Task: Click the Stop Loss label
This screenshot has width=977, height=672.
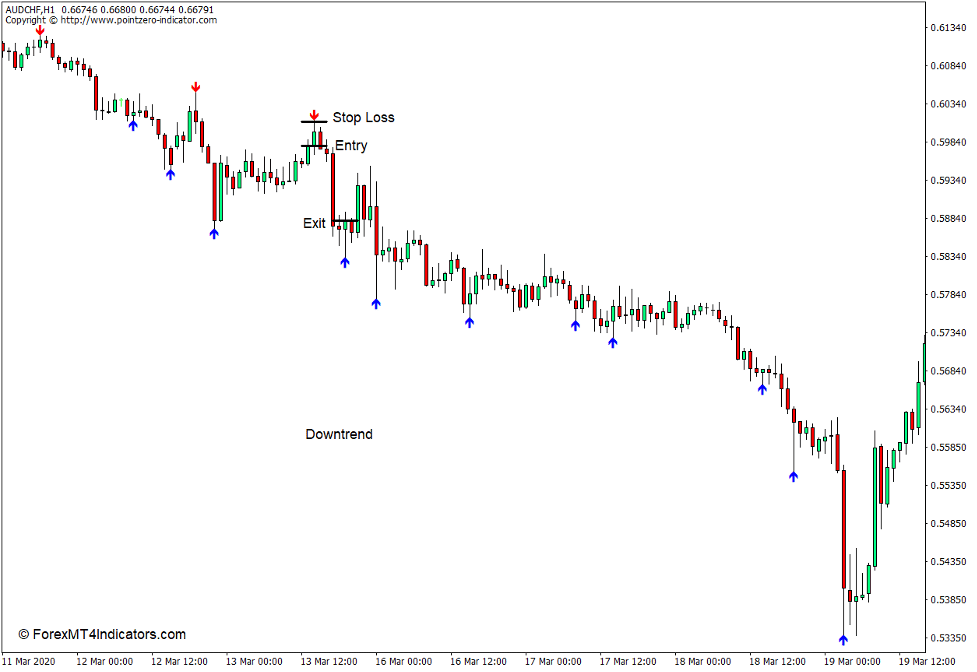Action: [365, 117]
